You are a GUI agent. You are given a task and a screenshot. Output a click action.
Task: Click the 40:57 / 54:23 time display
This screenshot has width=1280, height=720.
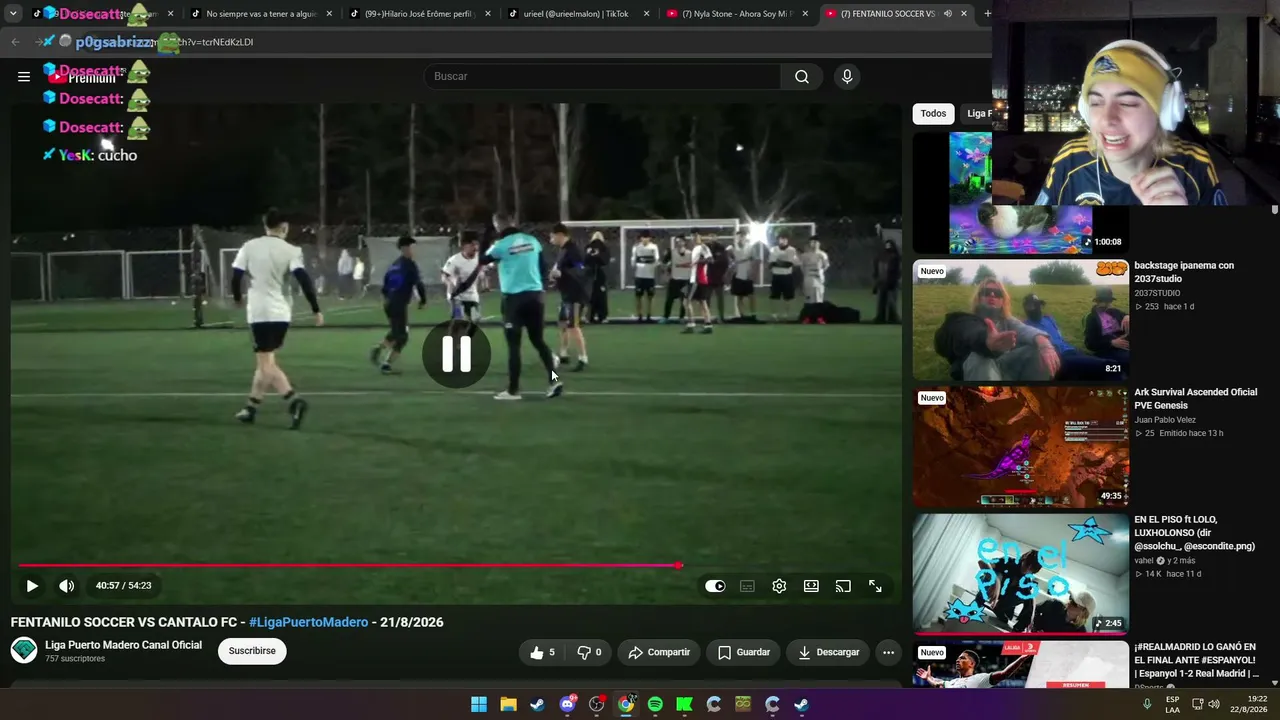[123, 586]
